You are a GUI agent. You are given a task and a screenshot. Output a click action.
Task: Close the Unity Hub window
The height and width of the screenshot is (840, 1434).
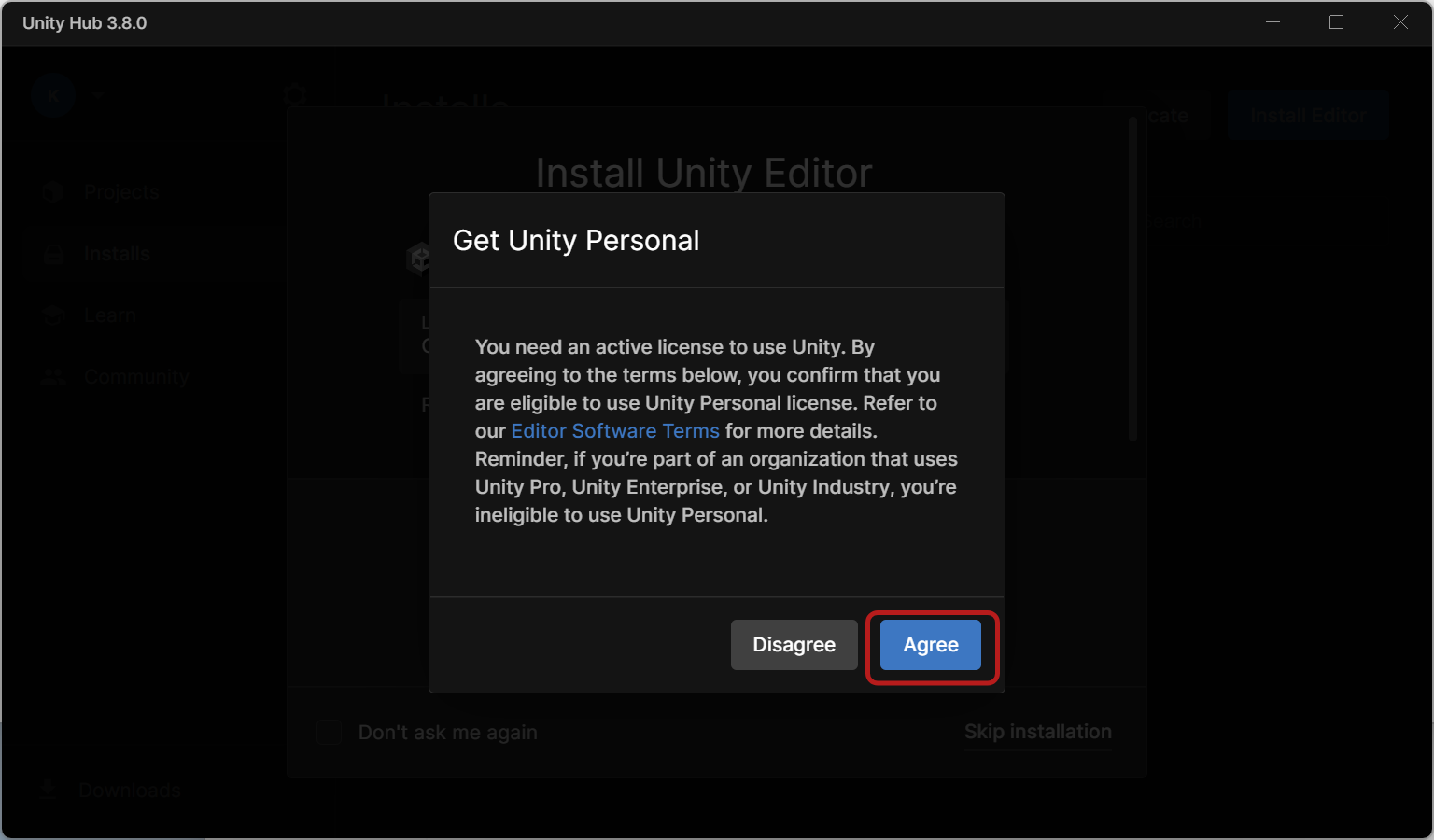[x=1400, y=22]
